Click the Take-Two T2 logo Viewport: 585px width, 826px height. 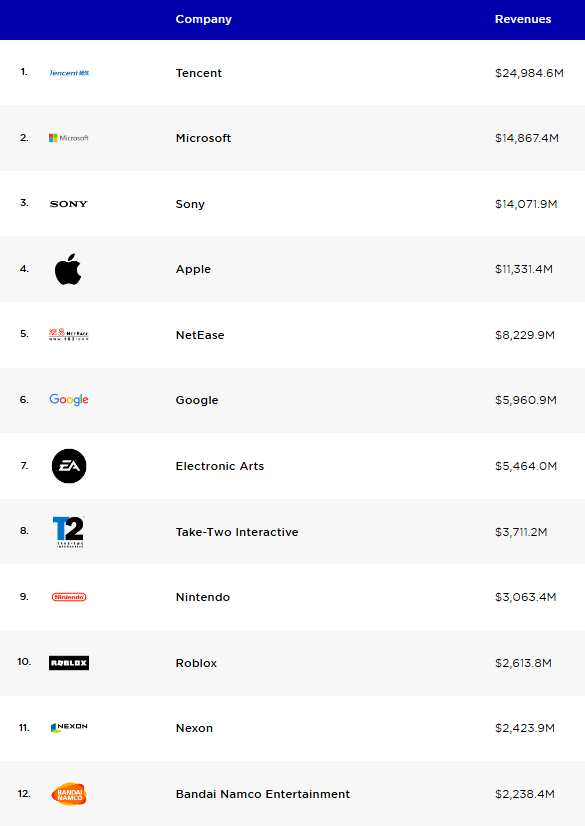(x=69, y=532)
